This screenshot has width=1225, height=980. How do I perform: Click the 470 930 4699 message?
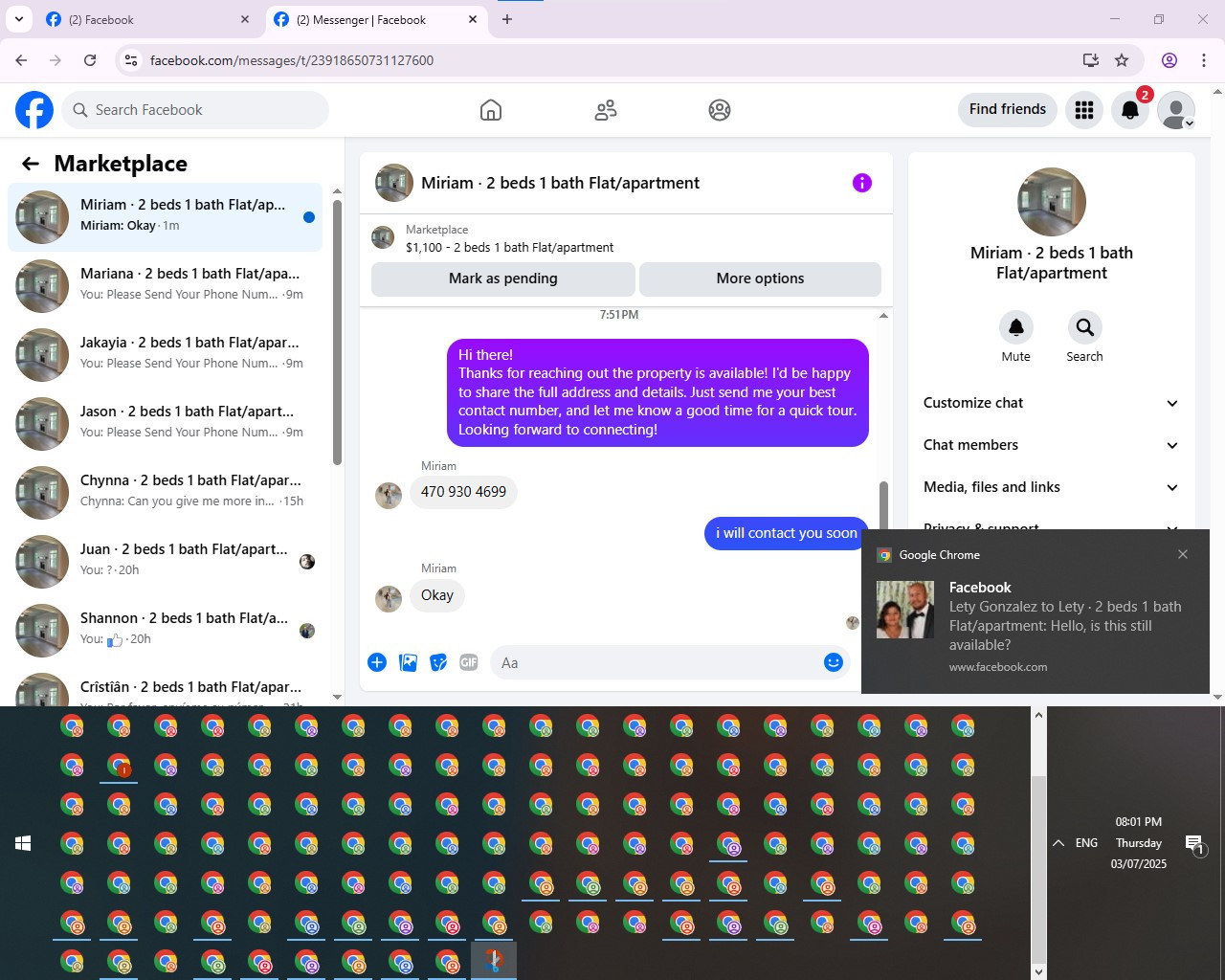click(463, 492)
